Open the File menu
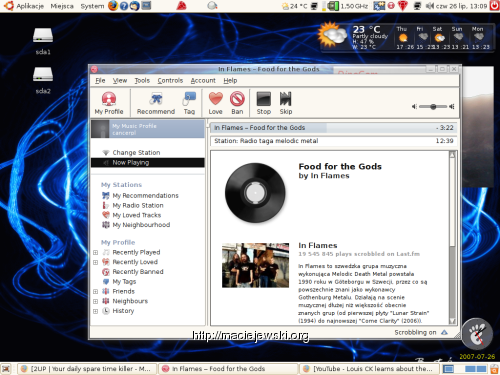 [x=100, y=80]
